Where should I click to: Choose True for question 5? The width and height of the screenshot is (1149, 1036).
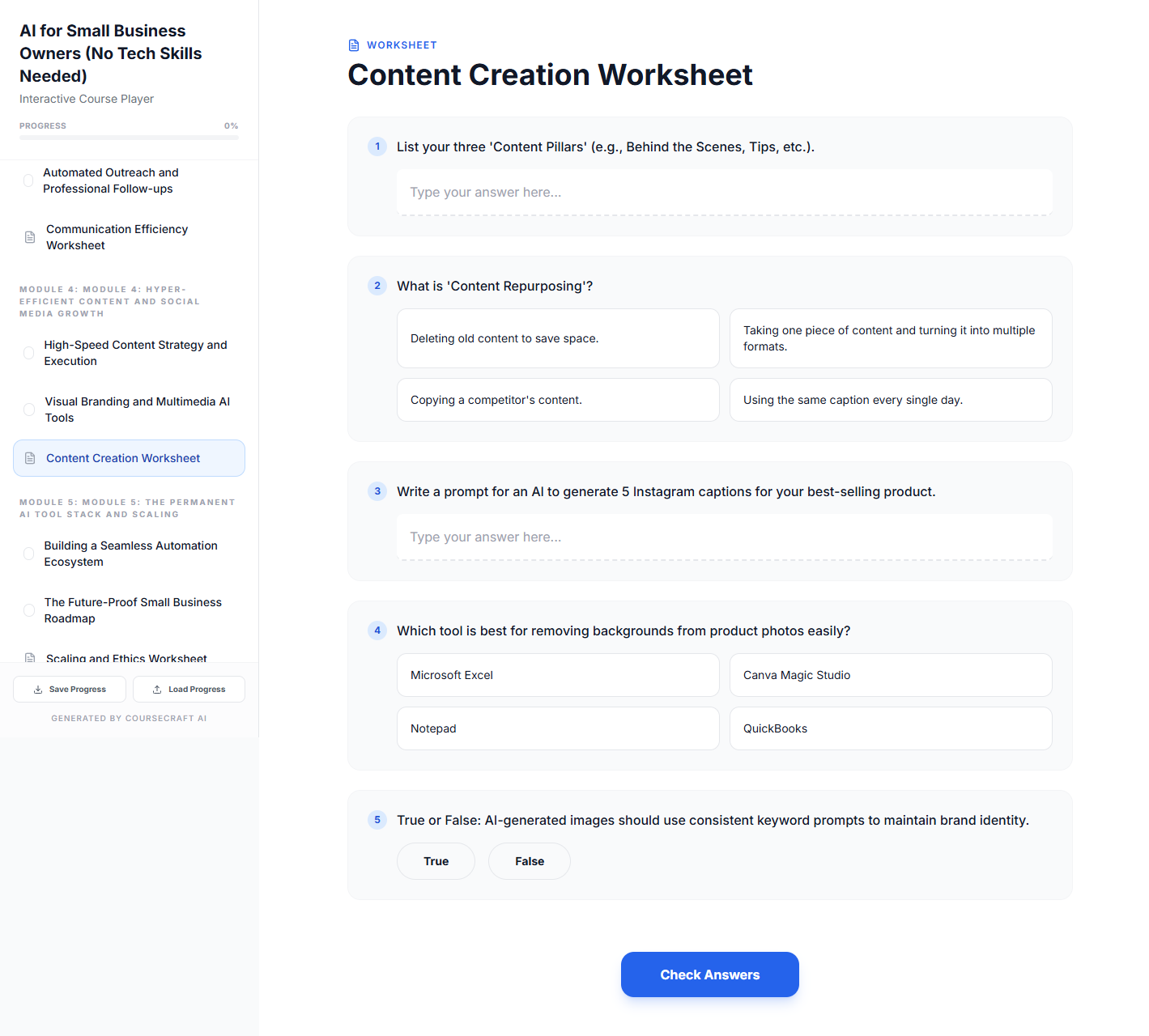(436, 860)
